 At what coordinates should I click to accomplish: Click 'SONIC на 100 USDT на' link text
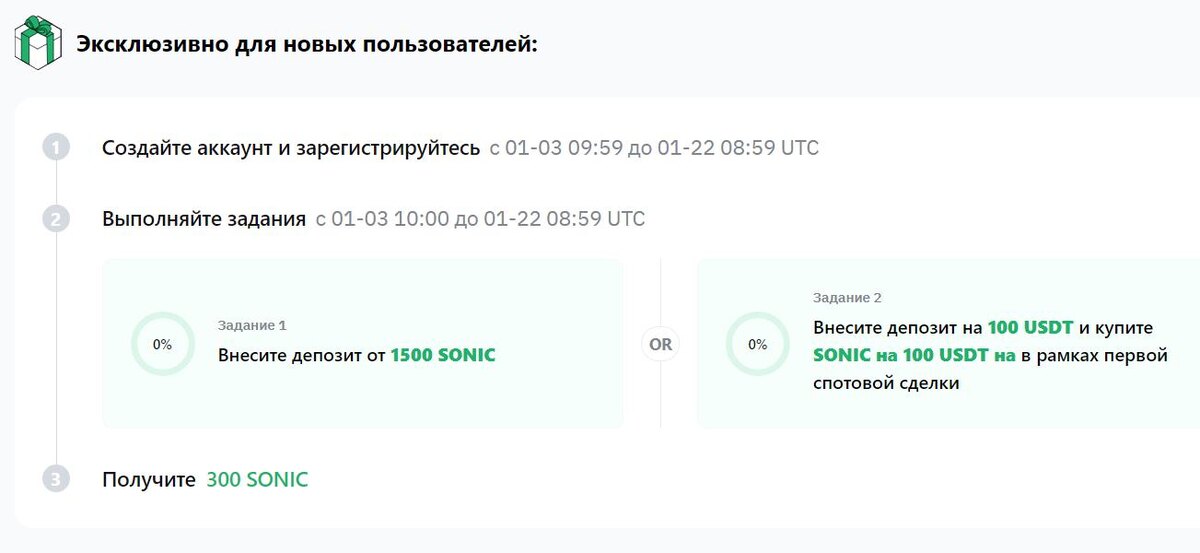(914, 355)
